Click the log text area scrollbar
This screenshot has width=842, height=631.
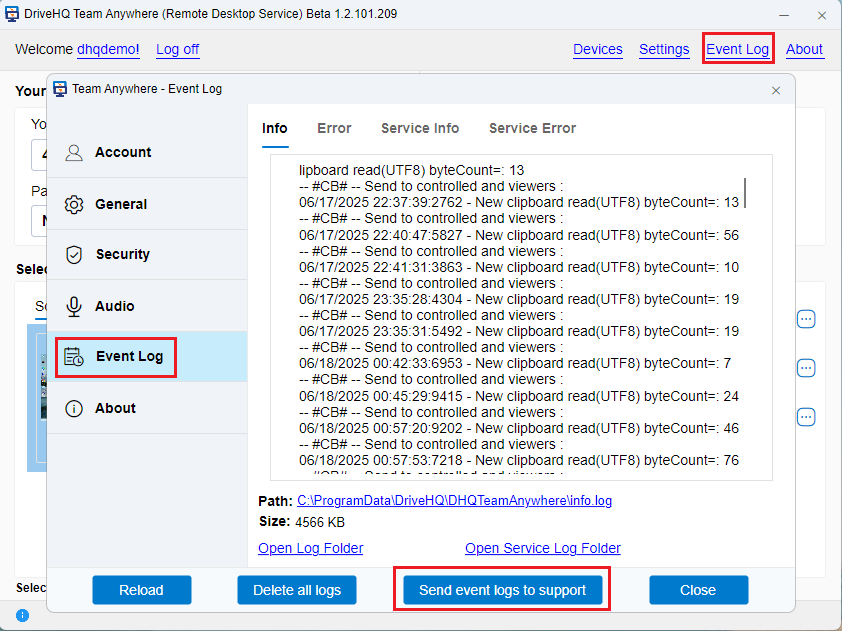click(745, 192)
